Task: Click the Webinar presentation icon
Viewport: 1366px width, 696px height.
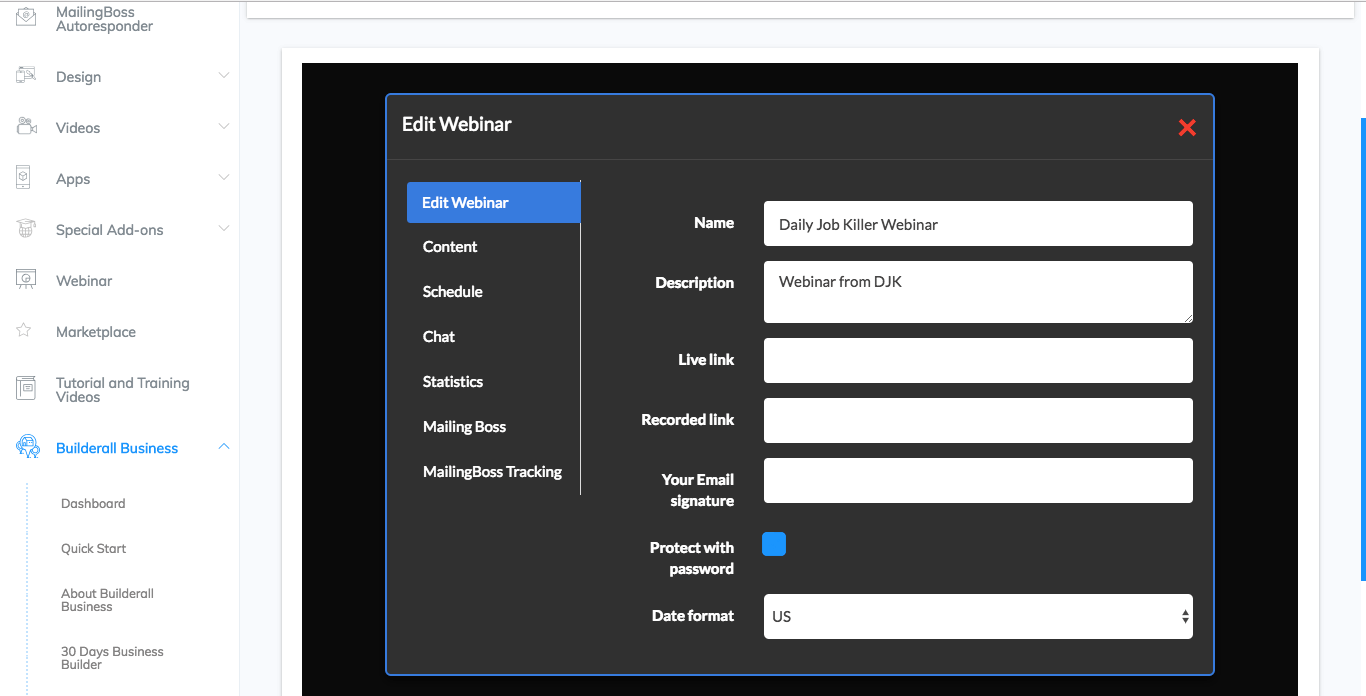Action: [26, 280]
